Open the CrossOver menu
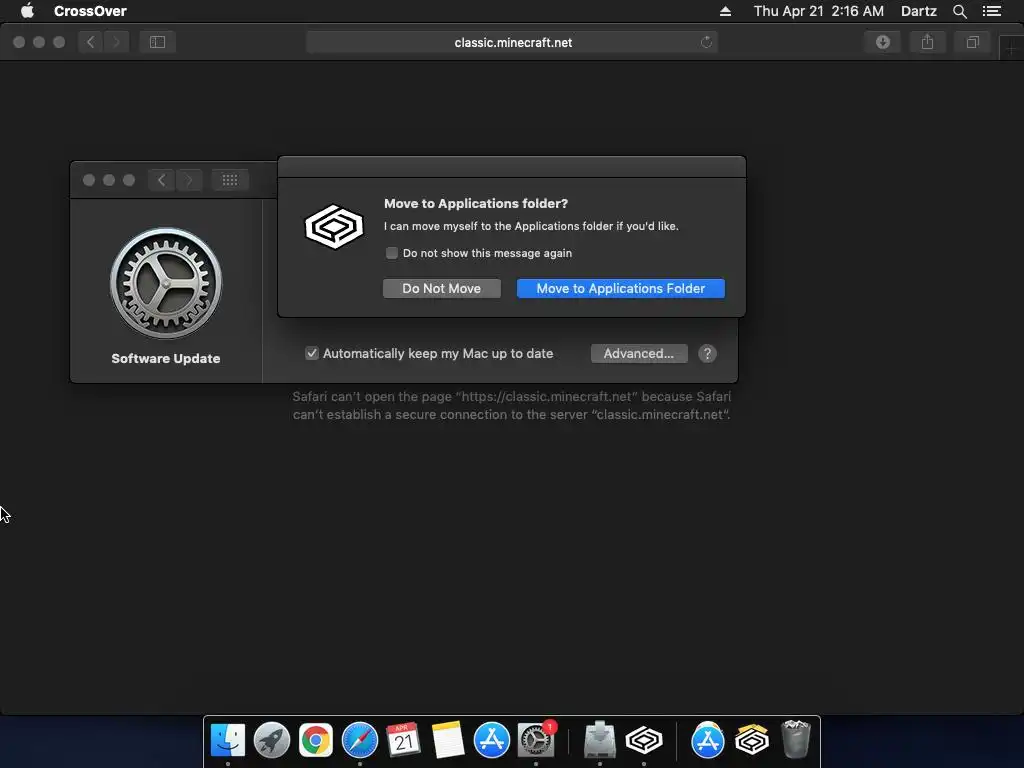 pos(90,11)
